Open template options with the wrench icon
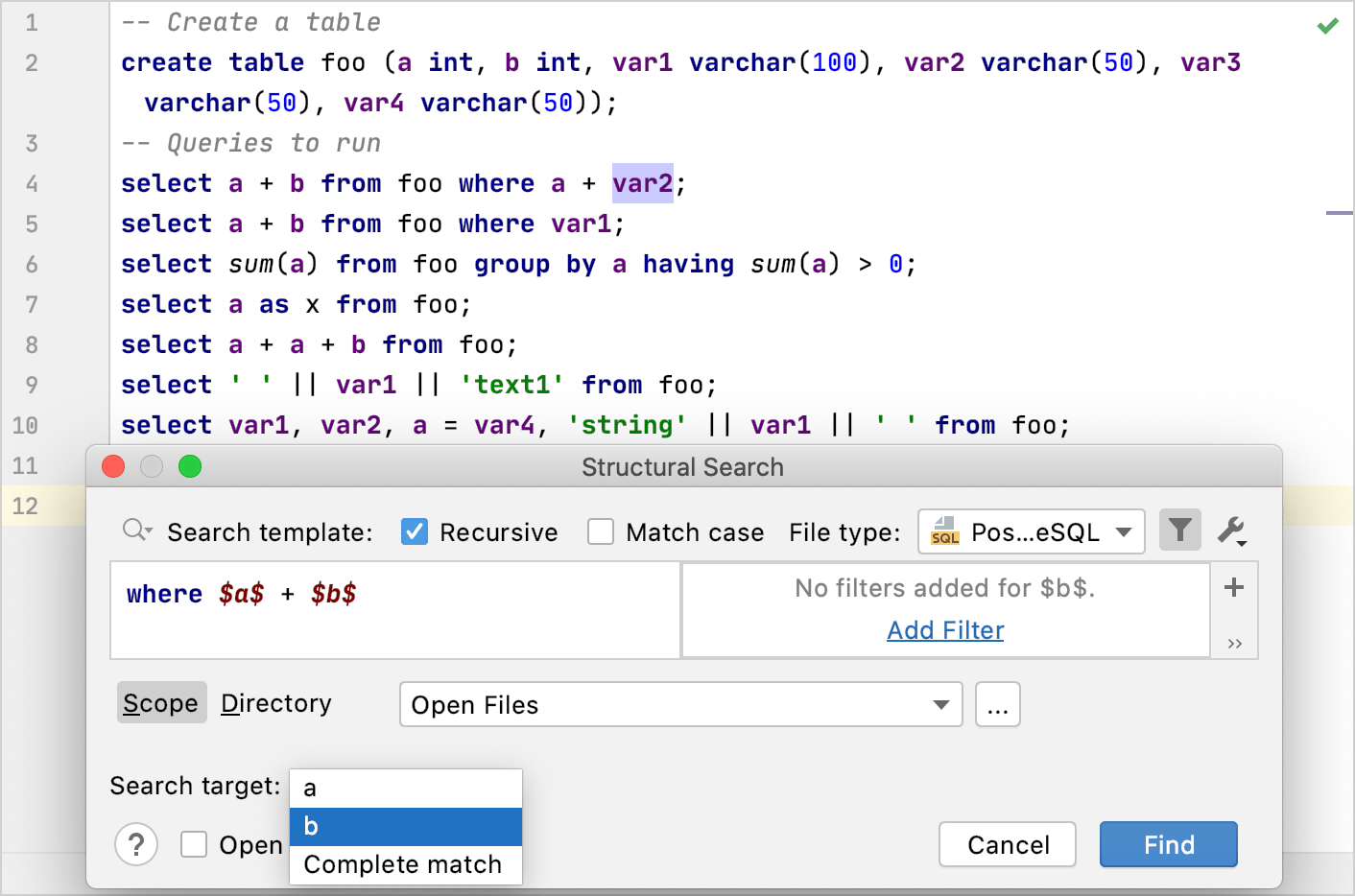 (x=1232, y=530)
